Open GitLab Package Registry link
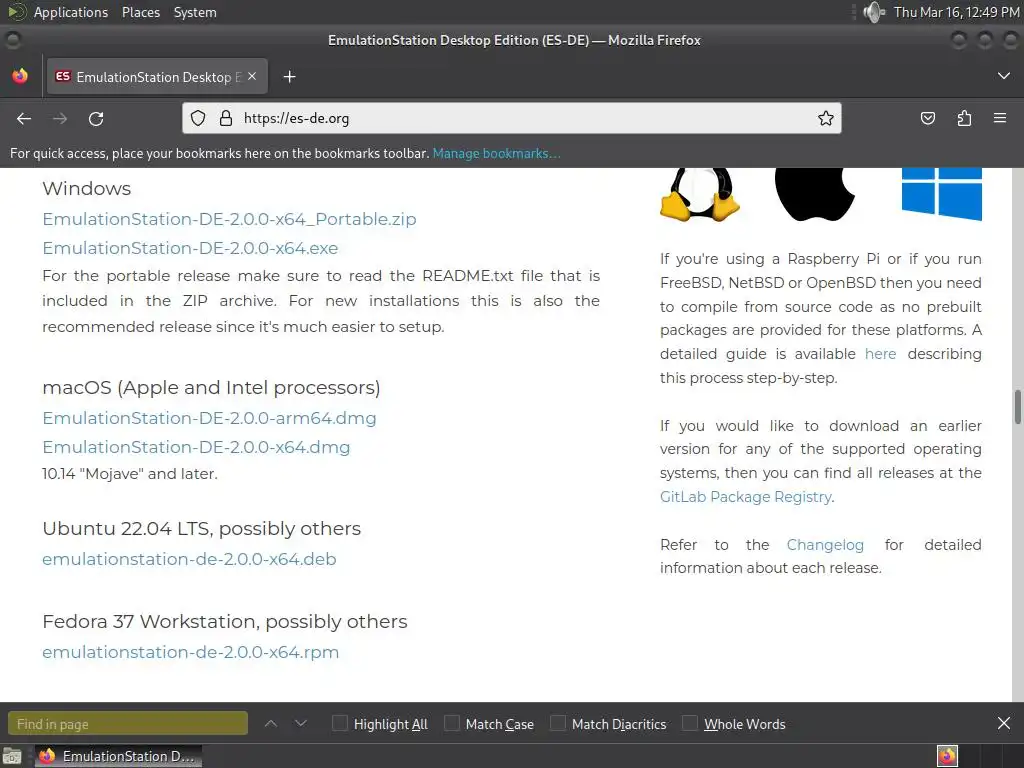 pos(746,497)
